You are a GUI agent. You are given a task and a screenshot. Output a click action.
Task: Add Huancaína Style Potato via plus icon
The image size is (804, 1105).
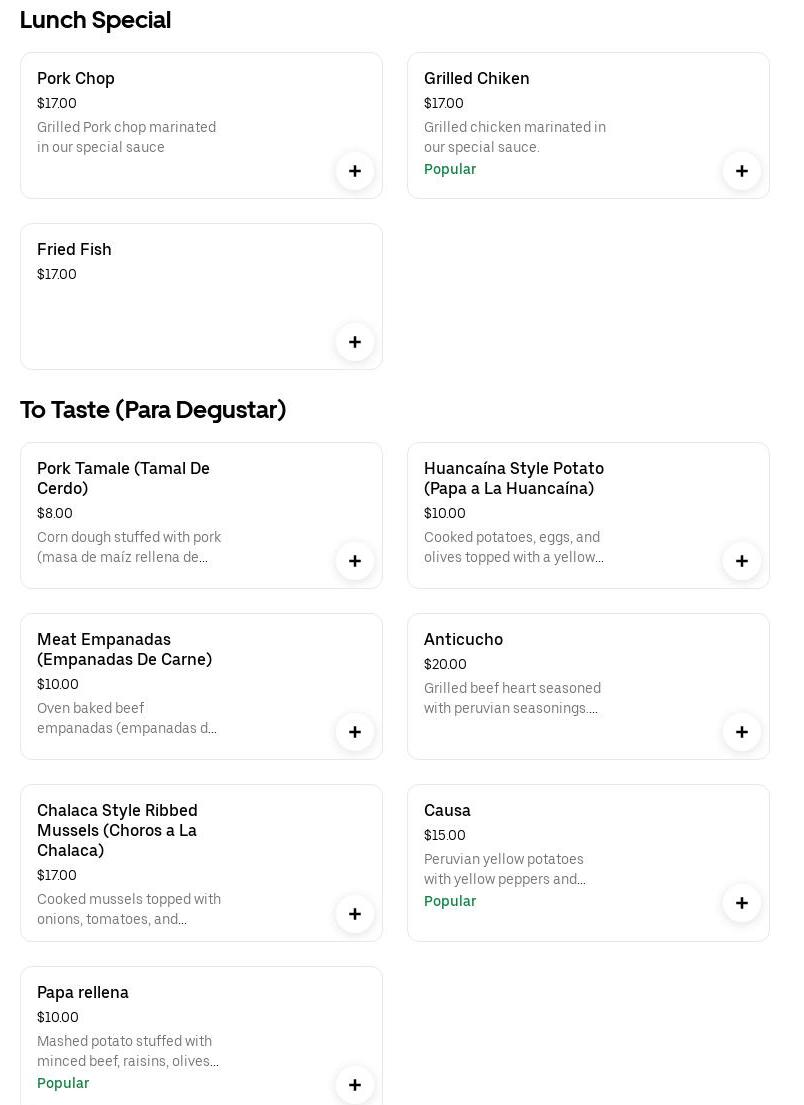tap(742, 561)
